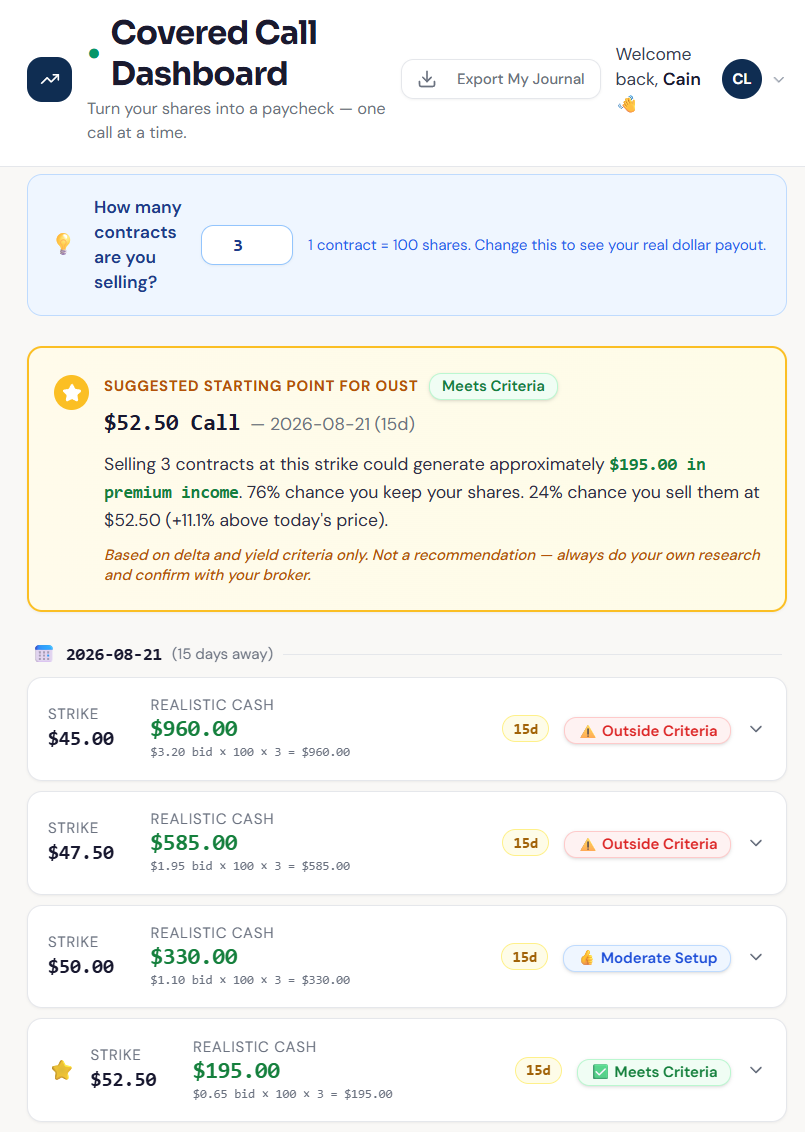Expand the $47.50 strike row details
The width and height of the screenshot is (805, 1132).
pos(756,843)
